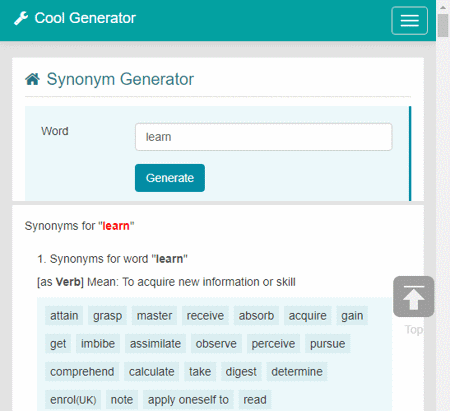Open the Synonym Generator heading link

click(120, 79)
